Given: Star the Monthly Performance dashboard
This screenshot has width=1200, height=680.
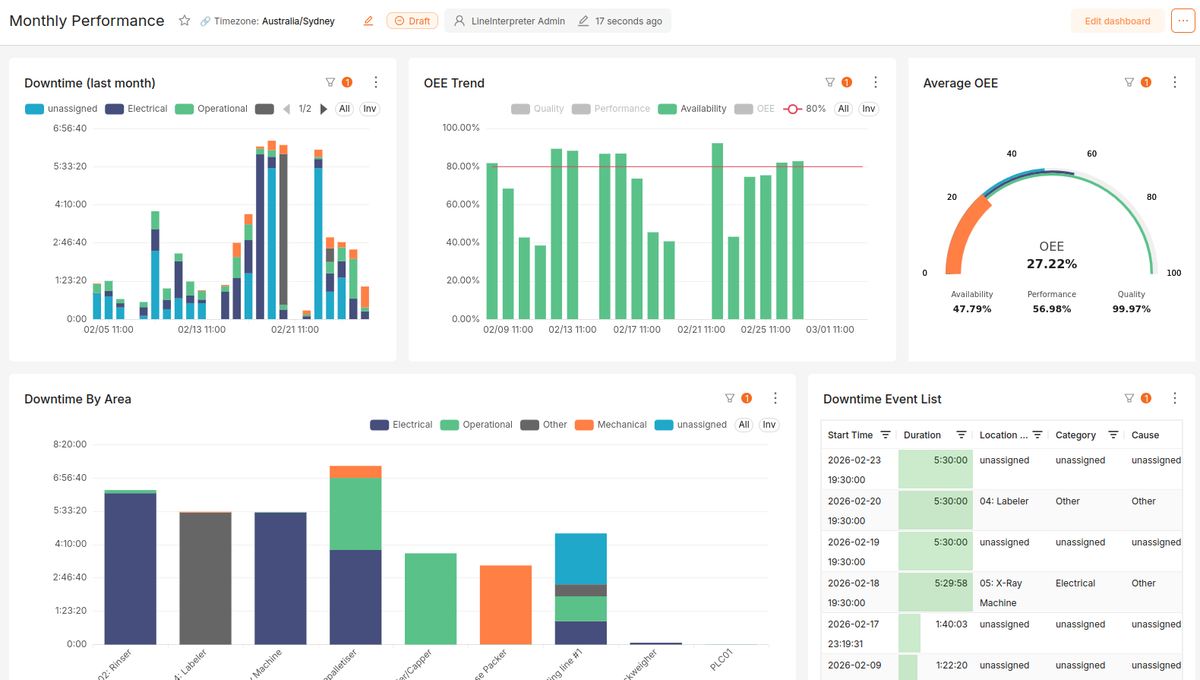Looking at the screenshot, I should [x=186, y=20].
